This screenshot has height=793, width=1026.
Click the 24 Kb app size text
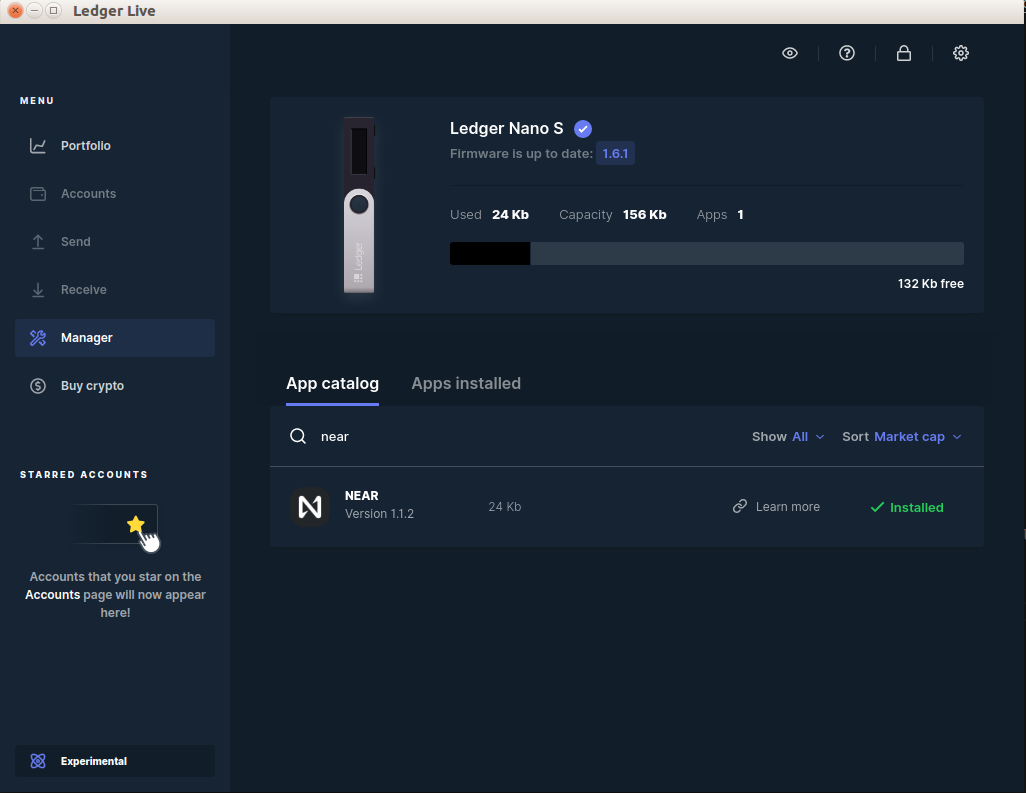[504, 506]
